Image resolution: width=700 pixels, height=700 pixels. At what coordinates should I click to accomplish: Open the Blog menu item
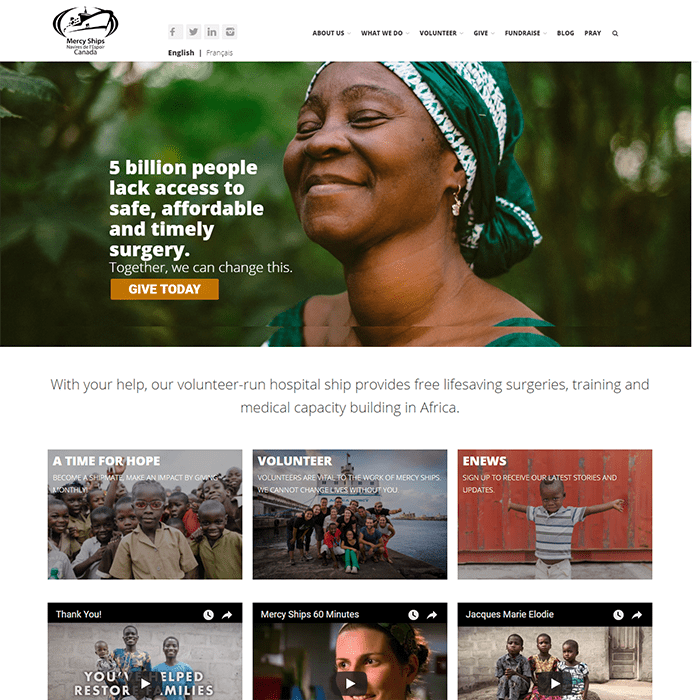point(565,33)
